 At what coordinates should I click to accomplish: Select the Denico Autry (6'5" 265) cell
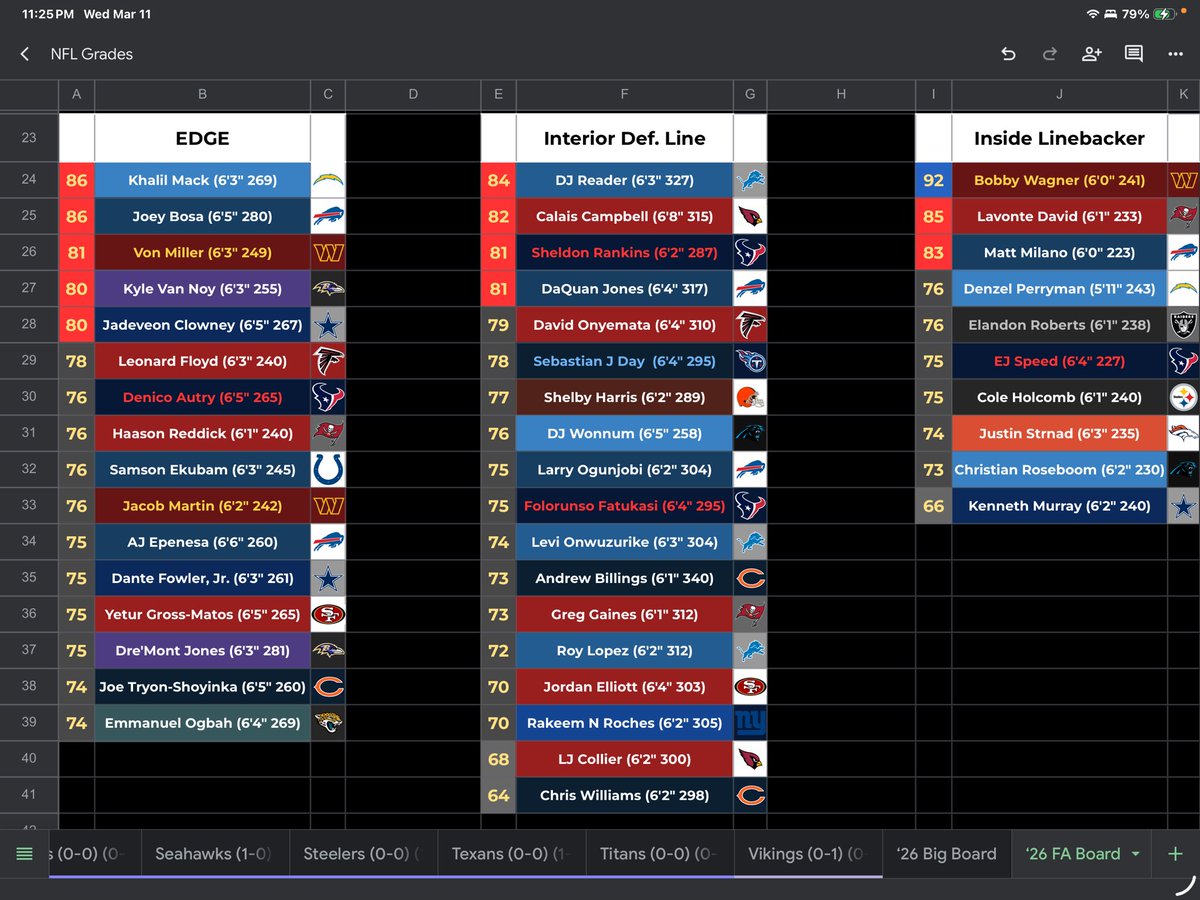(x=203, y=397)
